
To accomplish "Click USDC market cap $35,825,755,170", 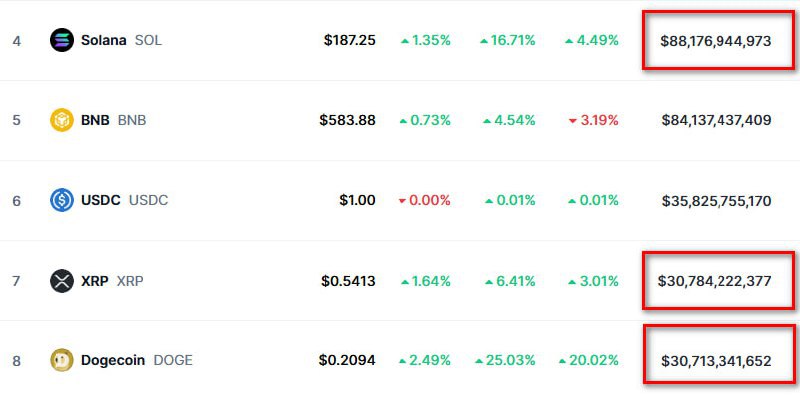I will 716,201.
